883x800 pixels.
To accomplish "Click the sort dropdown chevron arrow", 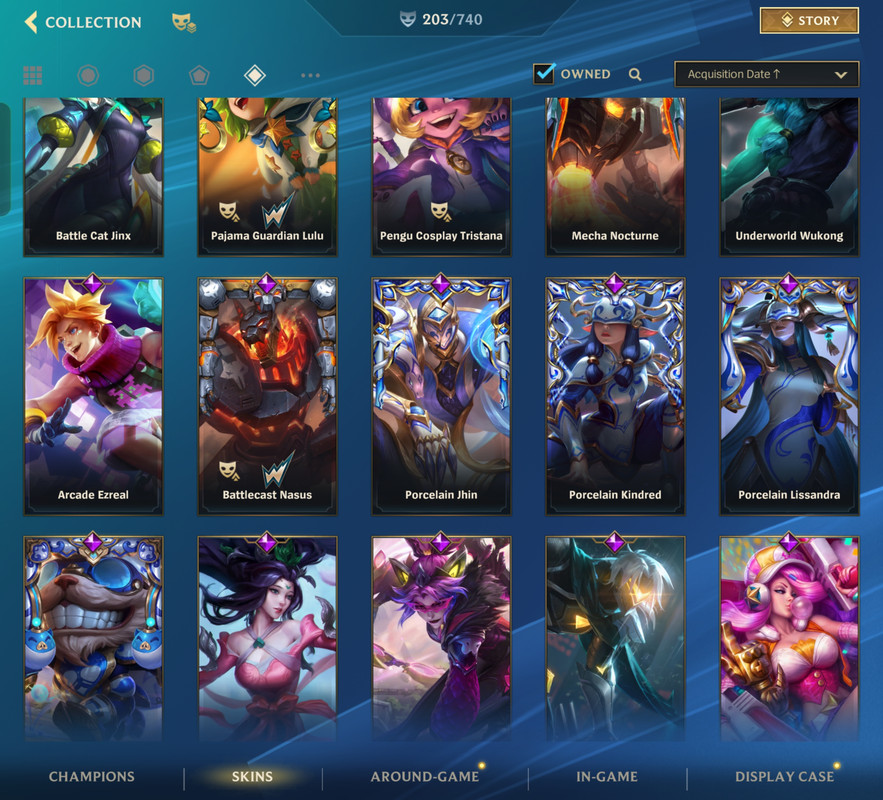I will point(841,75).
